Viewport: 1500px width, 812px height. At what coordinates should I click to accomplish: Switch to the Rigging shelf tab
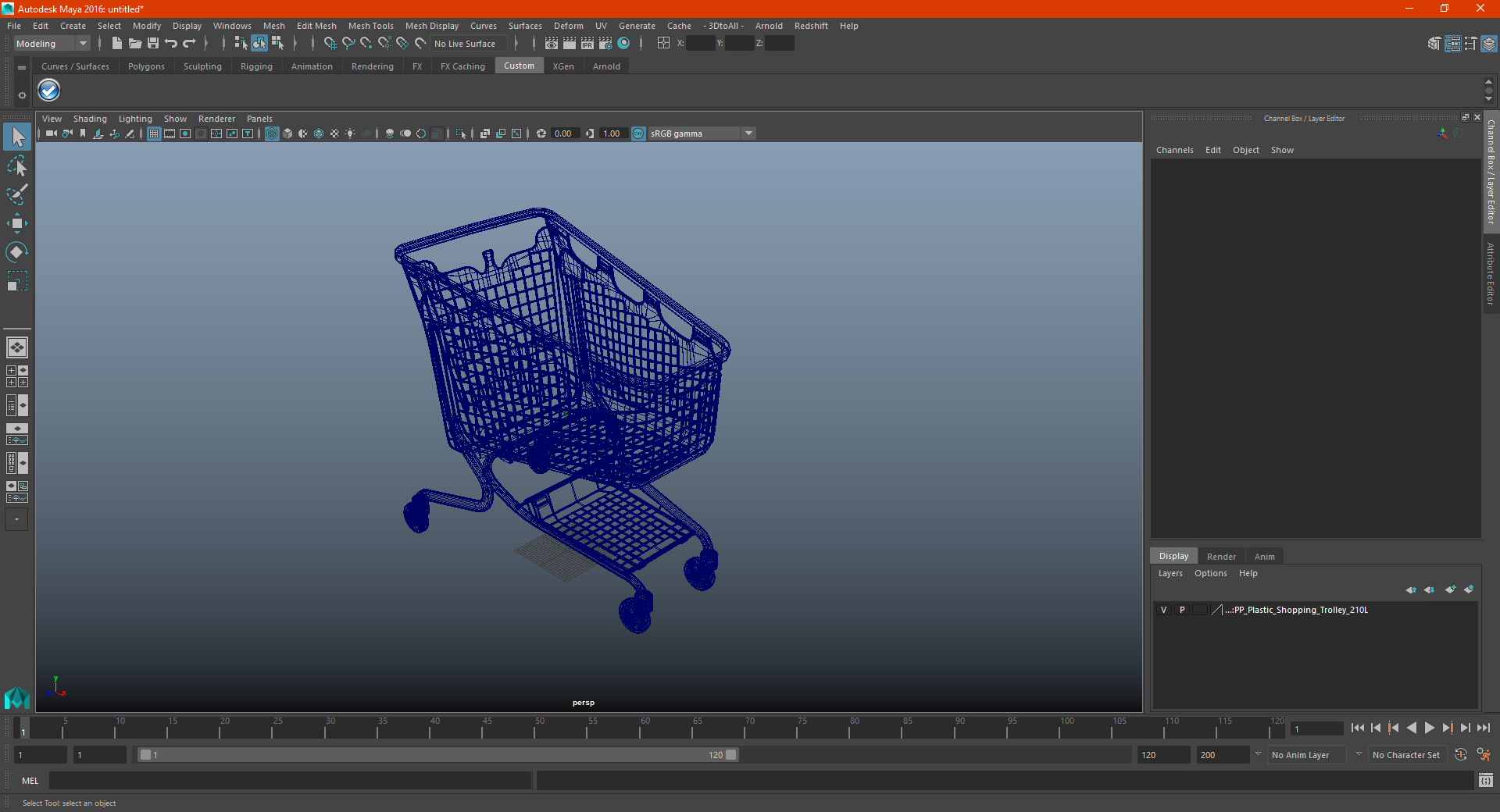[x=256, y=66]
